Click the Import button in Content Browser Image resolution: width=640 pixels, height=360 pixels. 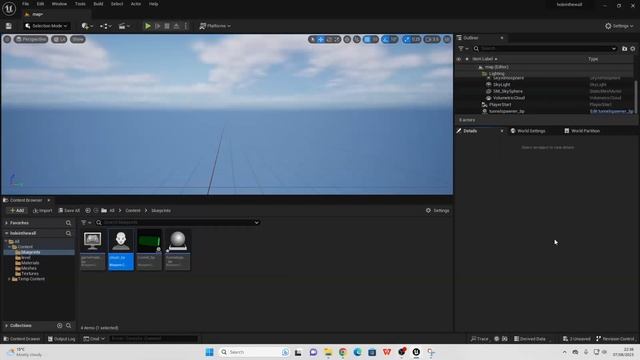42,211
